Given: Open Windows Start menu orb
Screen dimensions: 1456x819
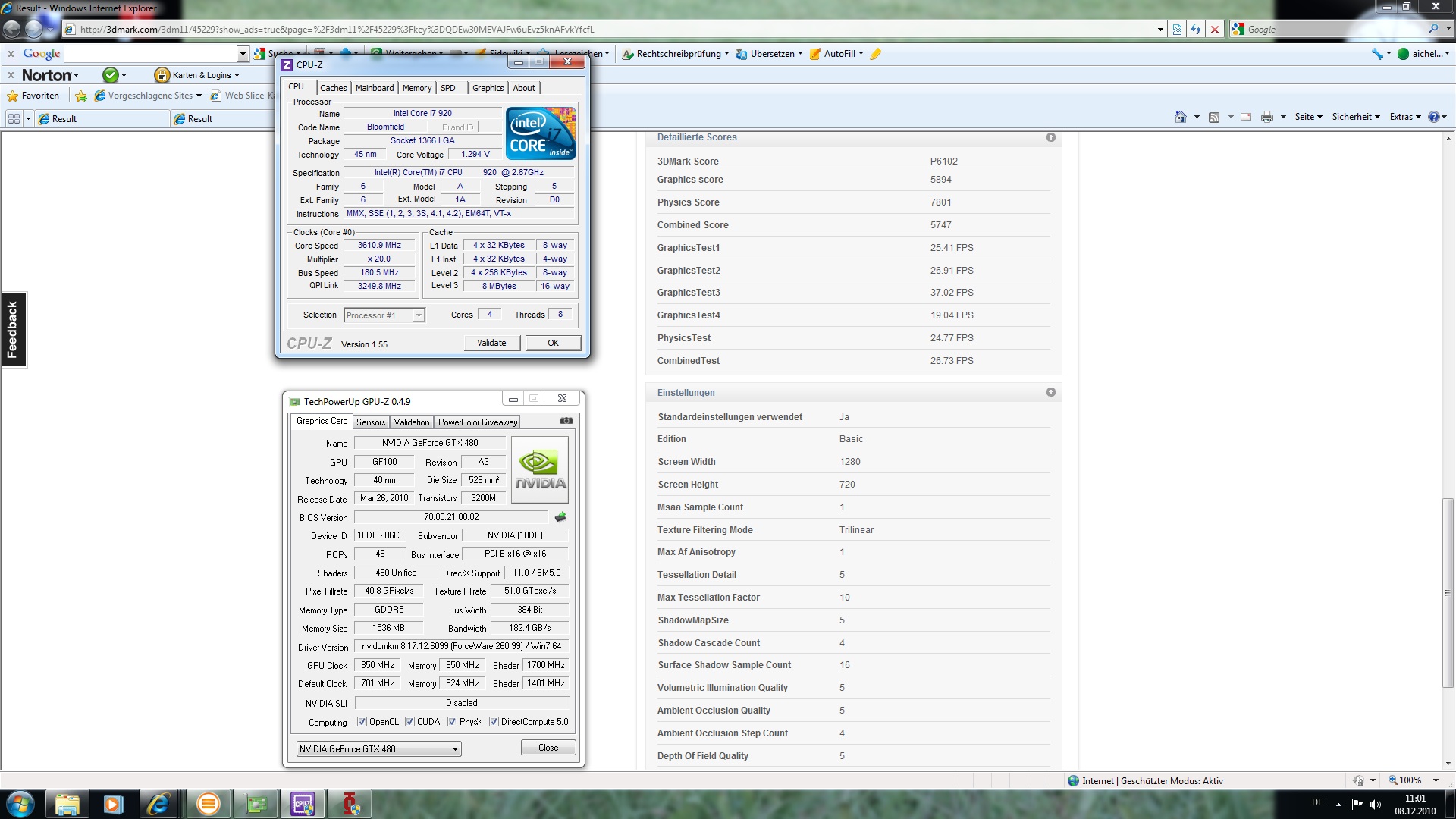Looking at the screenshot, I should (x=20, y=803).
